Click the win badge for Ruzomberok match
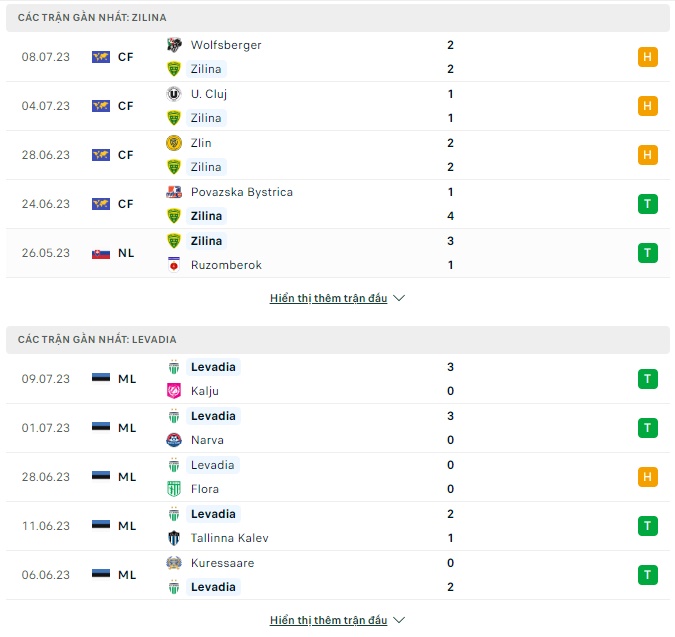Viewport: 675px width, 637px height. 647,253
